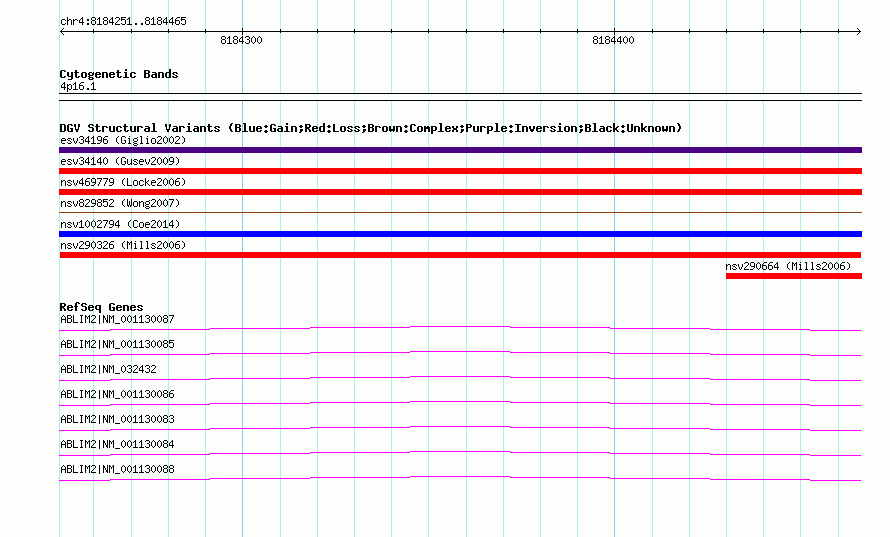Open esv34196 (Giglio2002) variant label
The image size is (890, 537).
tap(123, 140)
